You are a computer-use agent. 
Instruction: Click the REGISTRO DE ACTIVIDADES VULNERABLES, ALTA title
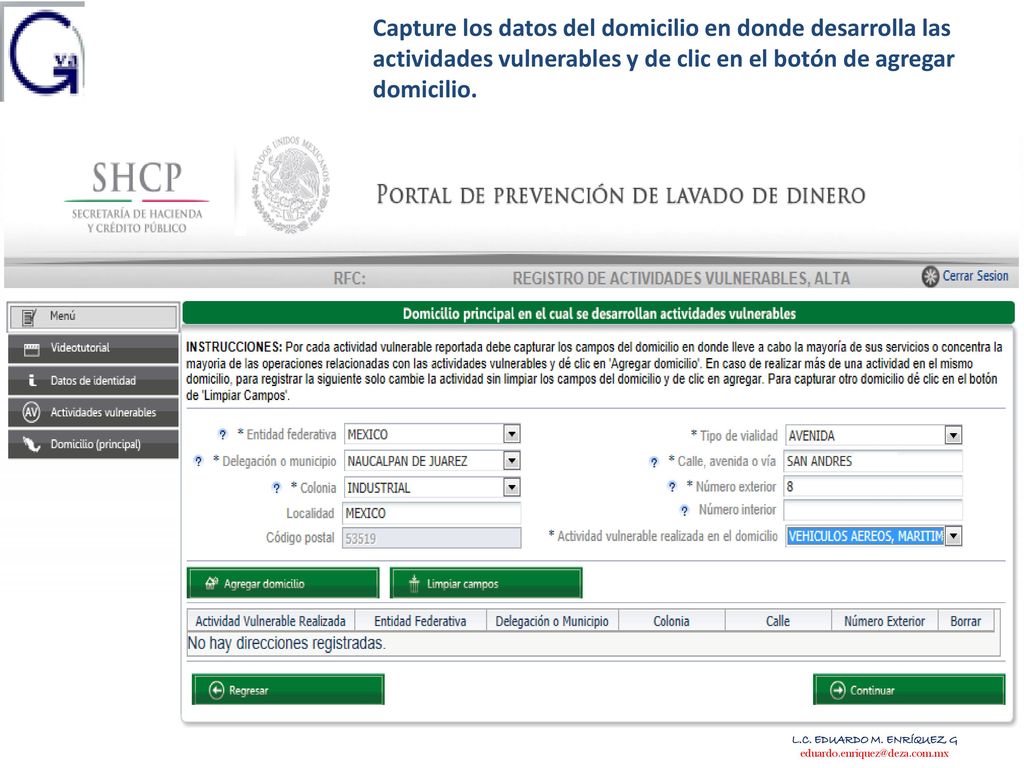pyautogui.click(x=681, y=279)
